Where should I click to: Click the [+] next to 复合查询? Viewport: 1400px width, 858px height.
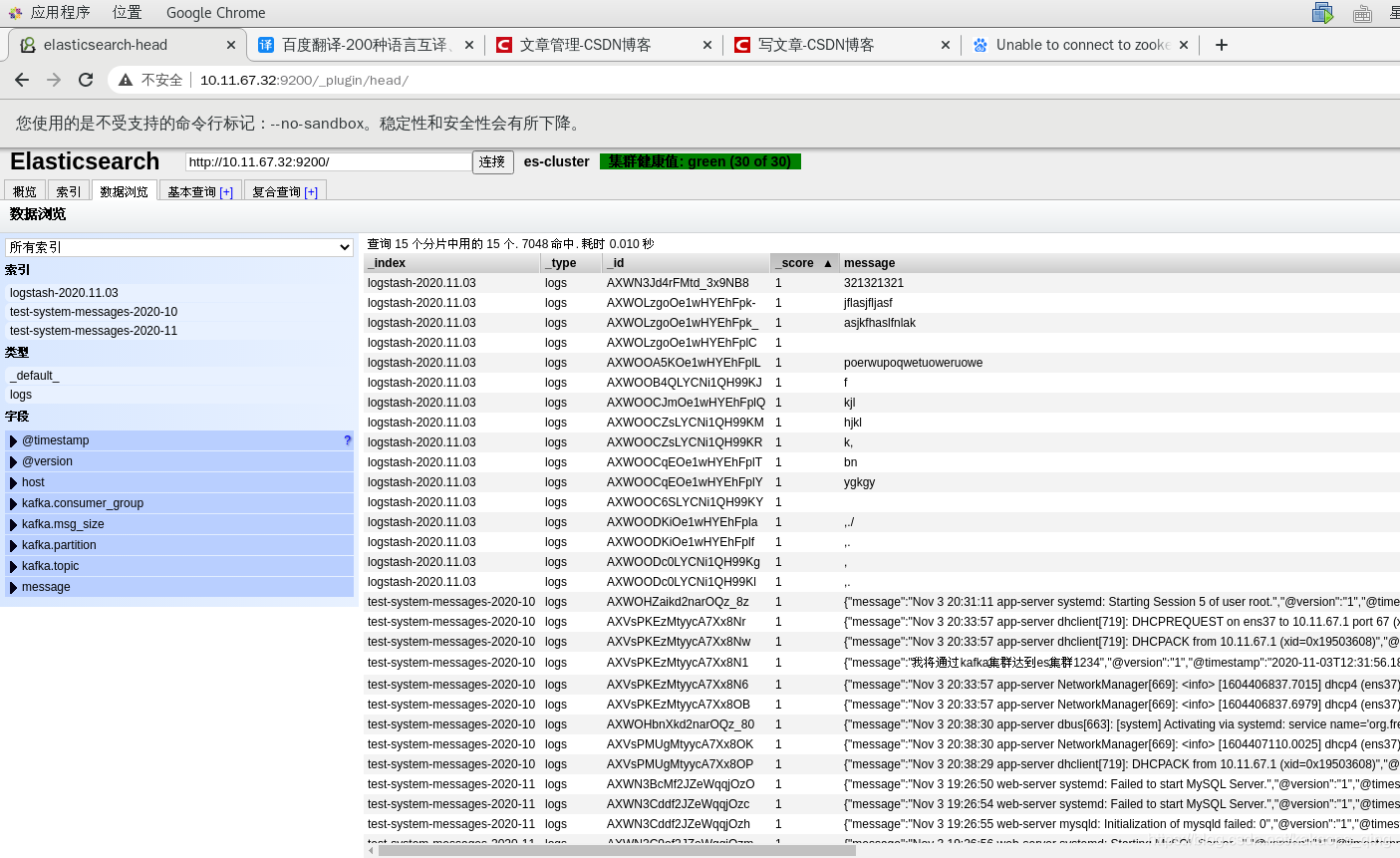pos(311,192)
